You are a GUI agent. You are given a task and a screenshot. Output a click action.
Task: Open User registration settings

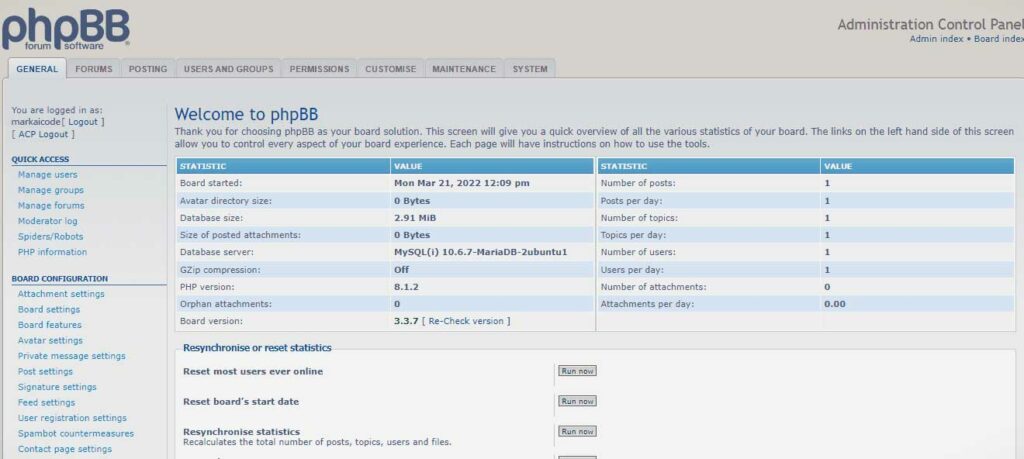72,418
